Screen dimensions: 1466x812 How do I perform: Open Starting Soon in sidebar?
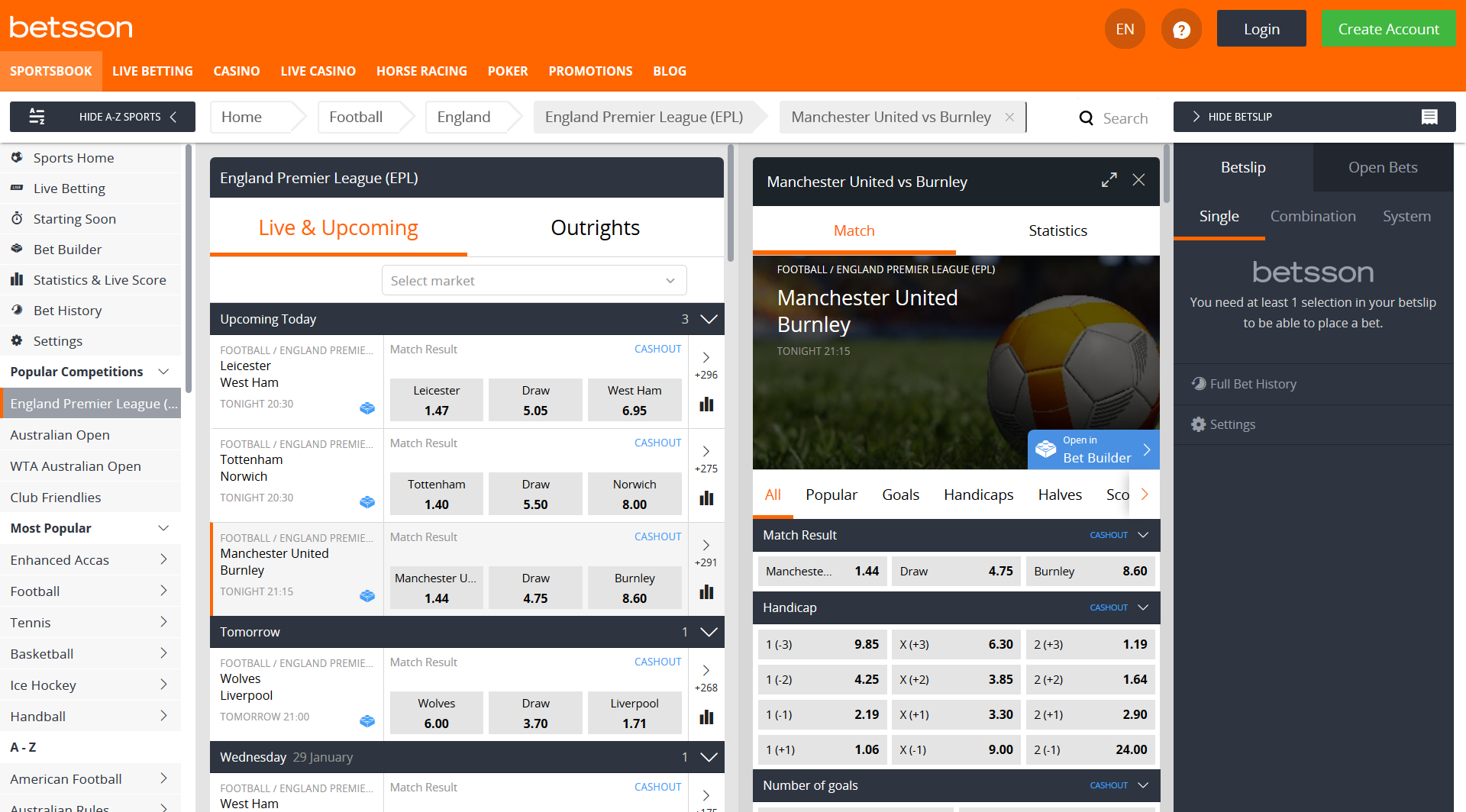tap(91, 219)
